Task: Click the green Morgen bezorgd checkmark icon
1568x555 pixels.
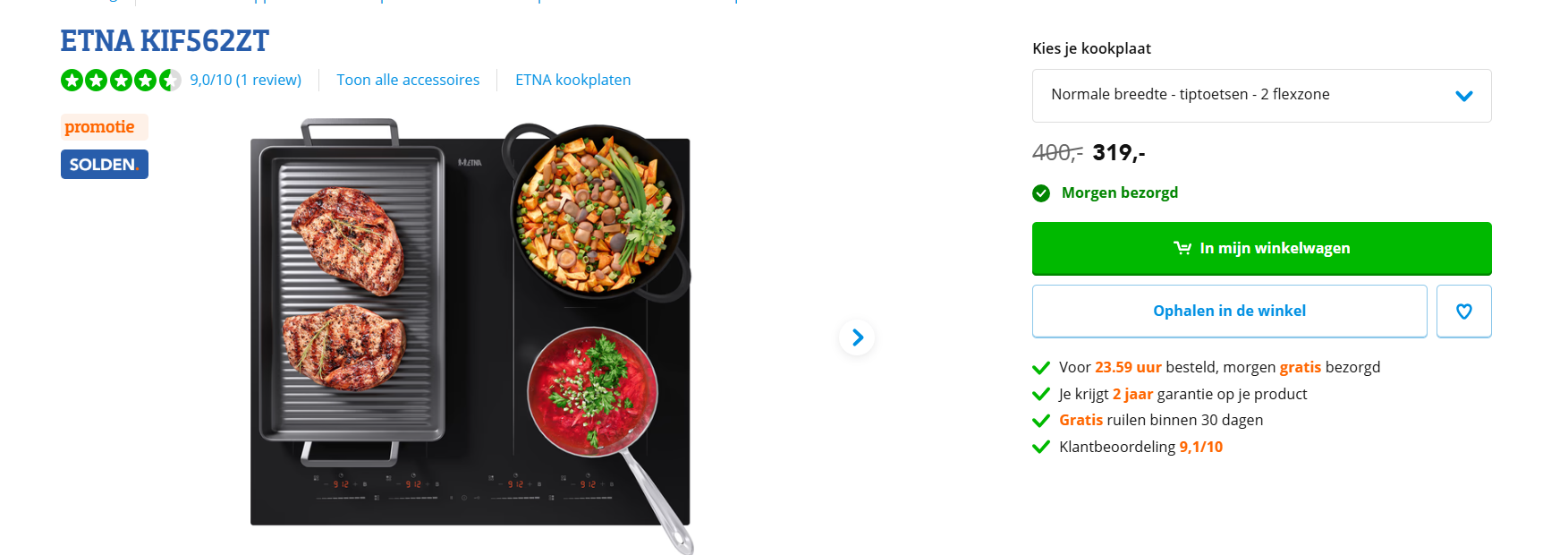Action: click(x=1041, y=193)
